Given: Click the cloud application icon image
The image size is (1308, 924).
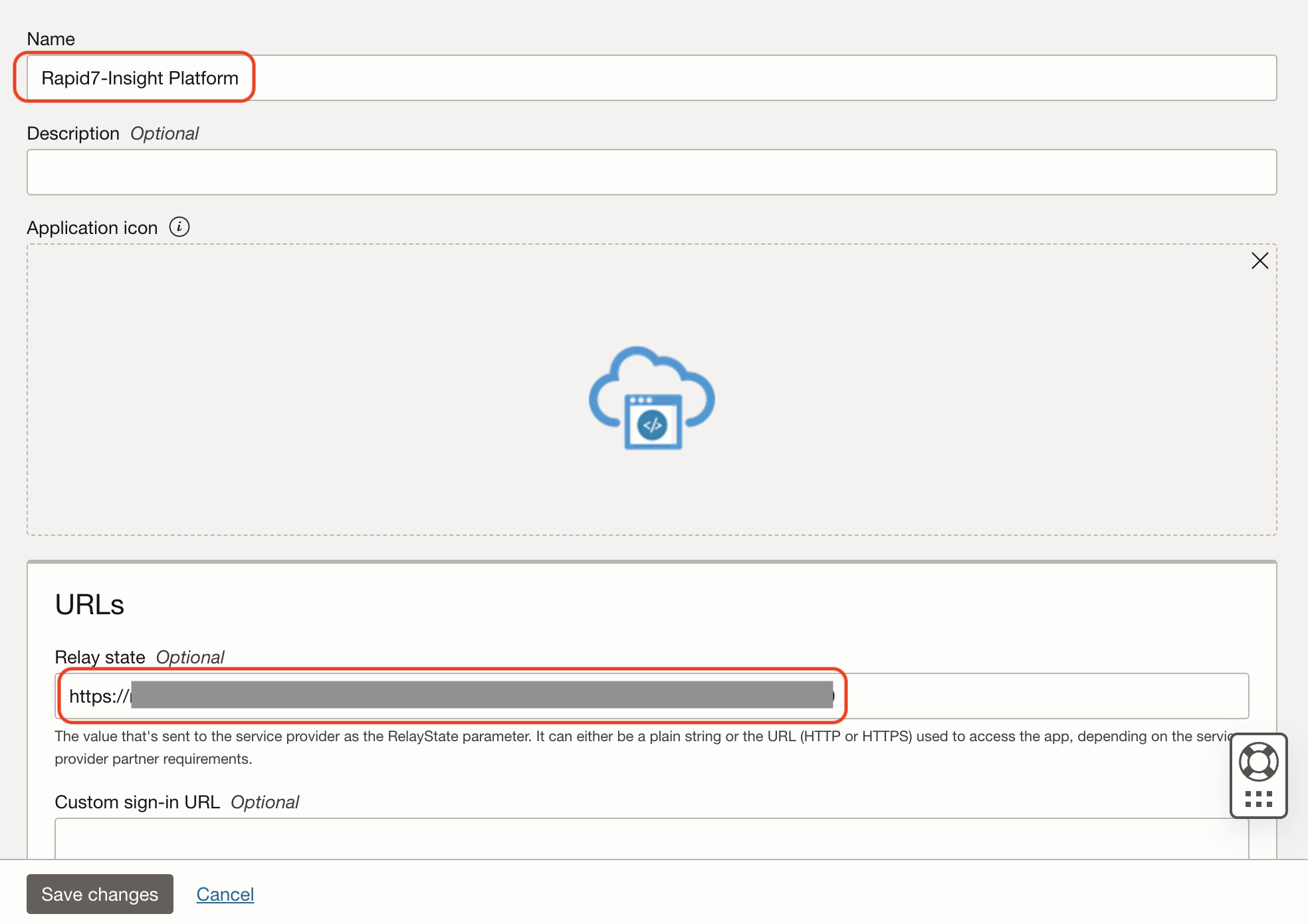Looking at the screenshot, I should (652, 398).
